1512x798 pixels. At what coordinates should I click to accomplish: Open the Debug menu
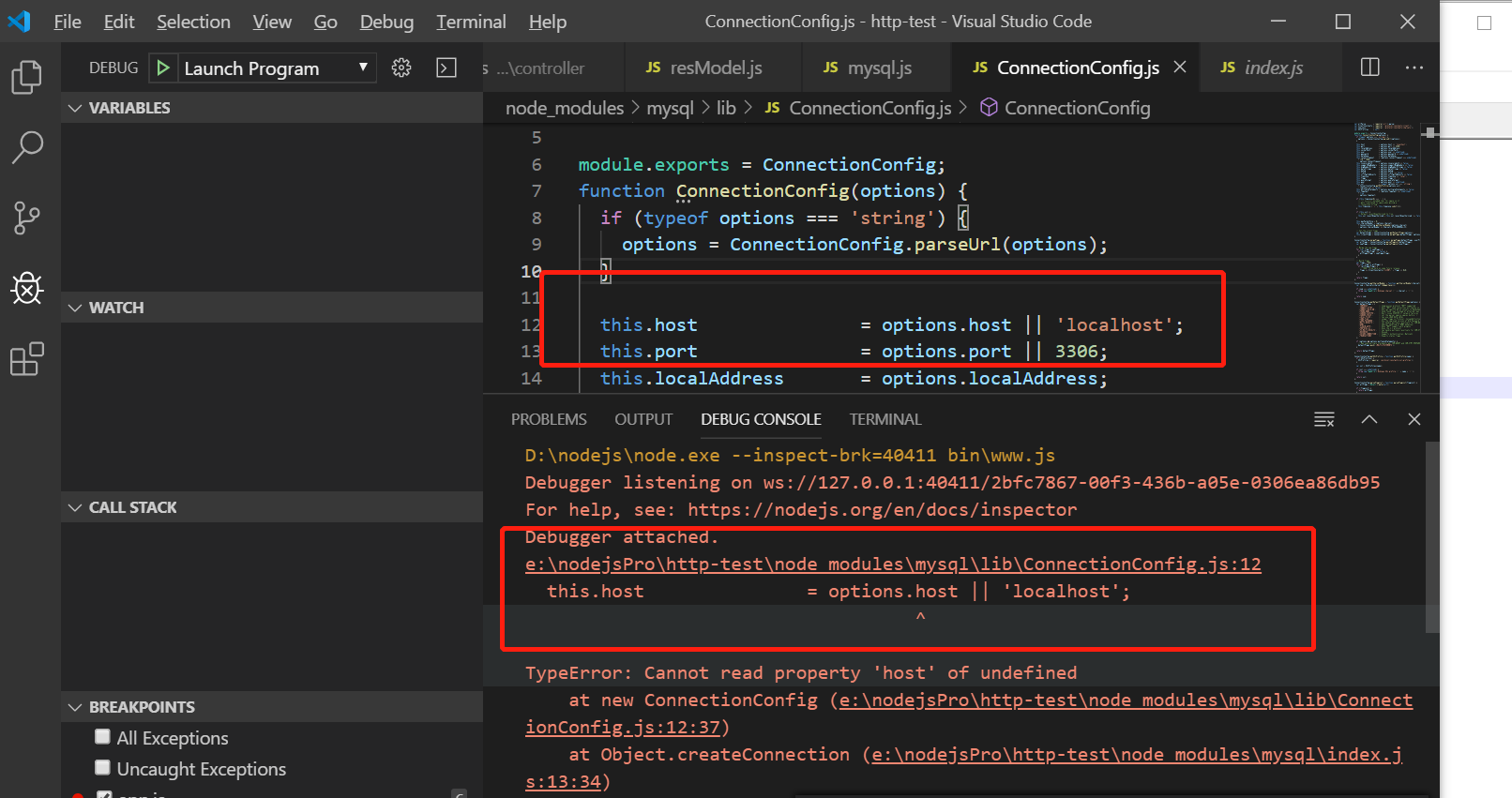[386, 21]
